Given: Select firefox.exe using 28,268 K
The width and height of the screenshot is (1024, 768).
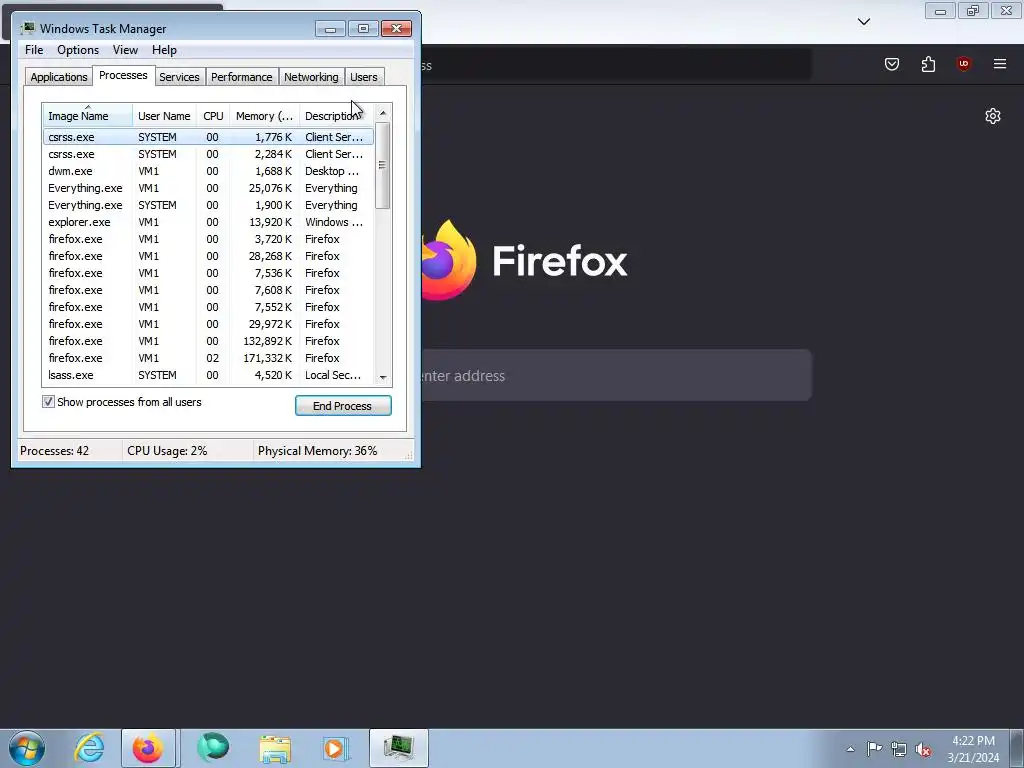Looking at the screenshot, I should (x=208, y=256).
